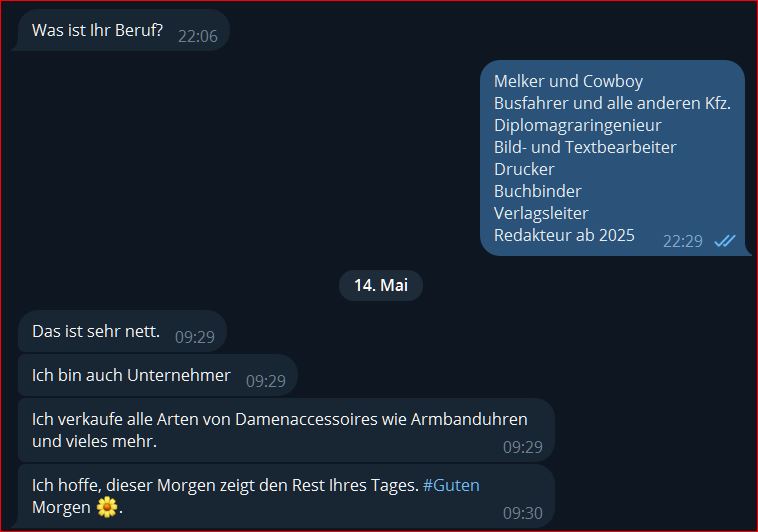
Task: Click the 09:29 timestamp beside 'Das ist sehr nett.'
Action: coord(195,337)
